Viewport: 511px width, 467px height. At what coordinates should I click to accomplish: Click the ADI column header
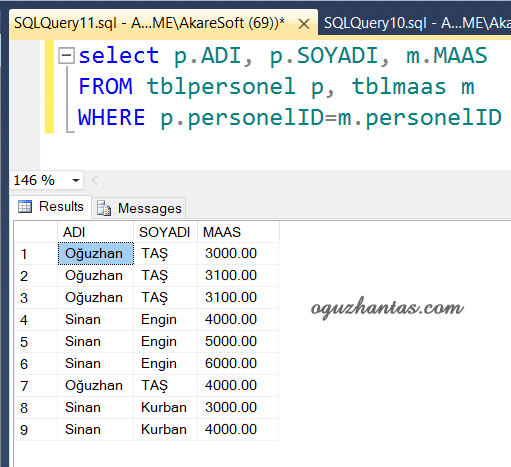pos(95,232)
